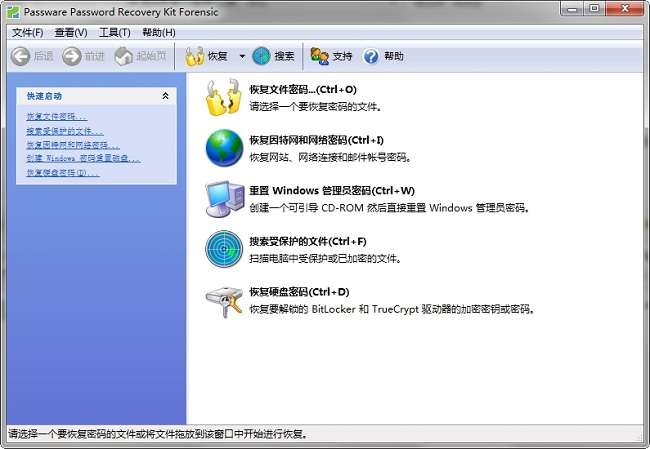Open 支持 support icon in toolbar
This screenshot has width=650, height=449.
(320, 56)
